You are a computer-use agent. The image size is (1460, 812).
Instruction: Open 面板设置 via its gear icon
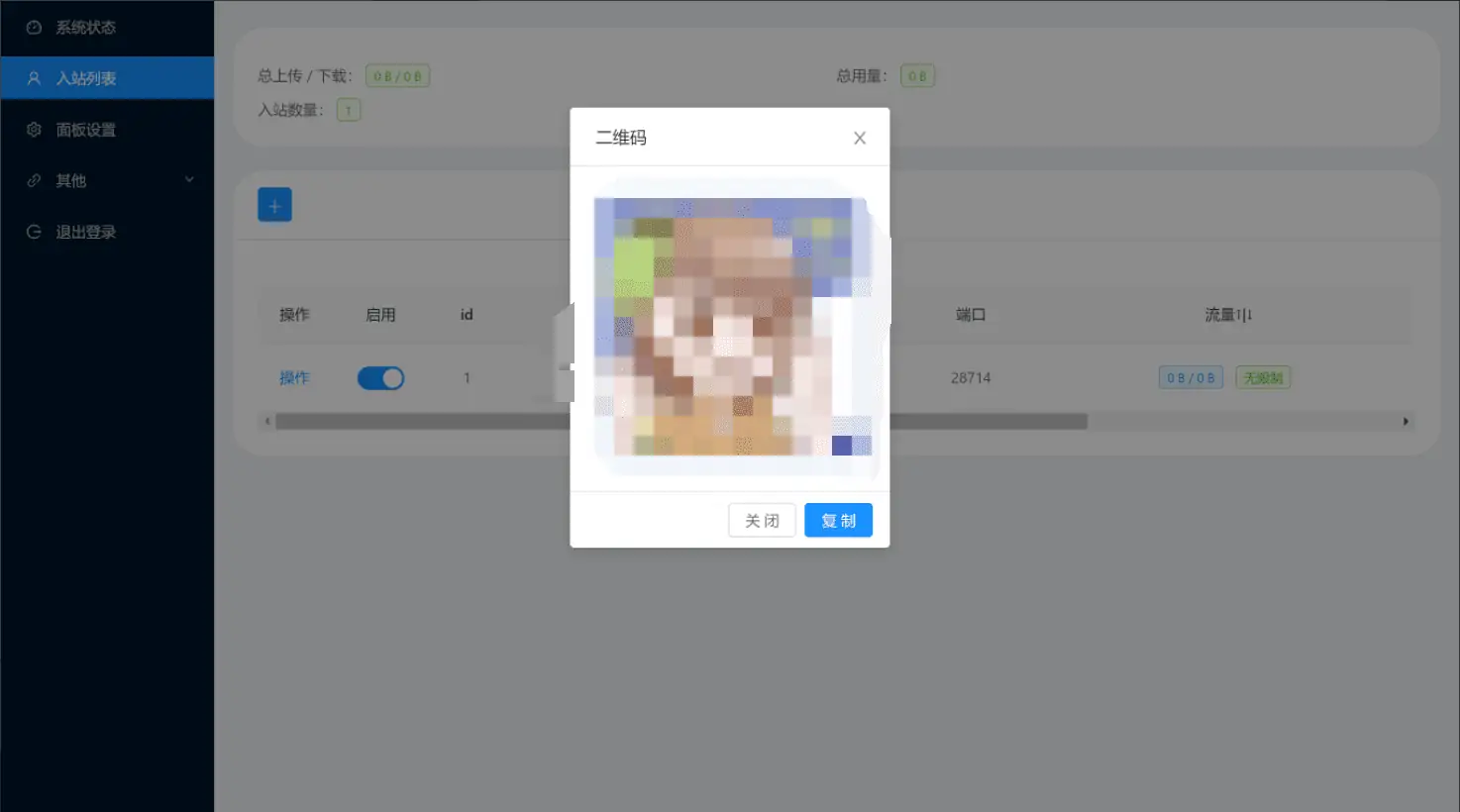33,129
